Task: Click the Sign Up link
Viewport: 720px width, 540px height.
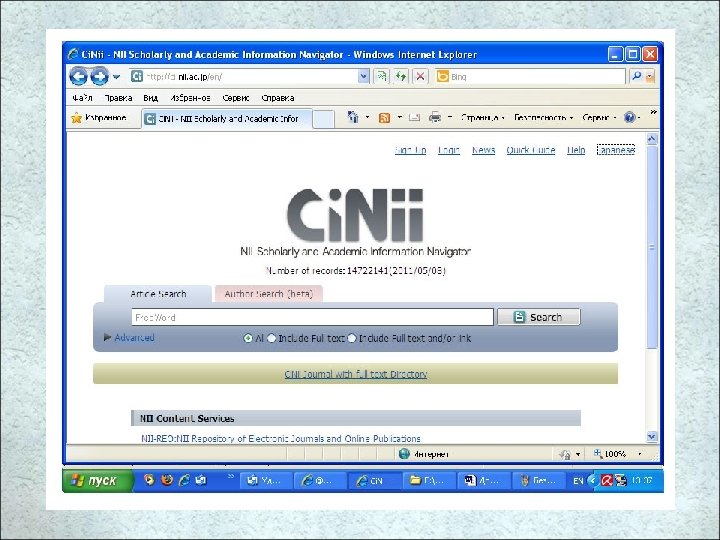Action: (x=411, y=150)
